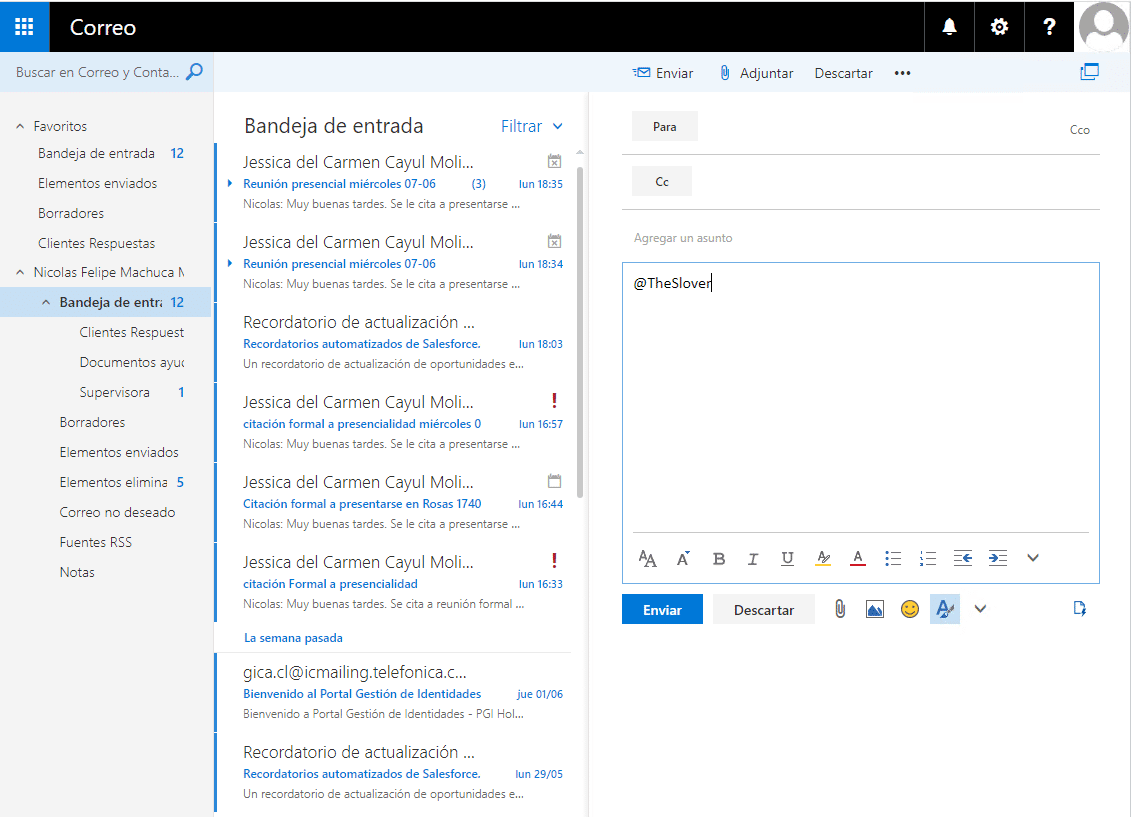Insert an inline picture using image icon
Image resolution: width=1131 pixels, height=817 pixels.
point(875,609)
